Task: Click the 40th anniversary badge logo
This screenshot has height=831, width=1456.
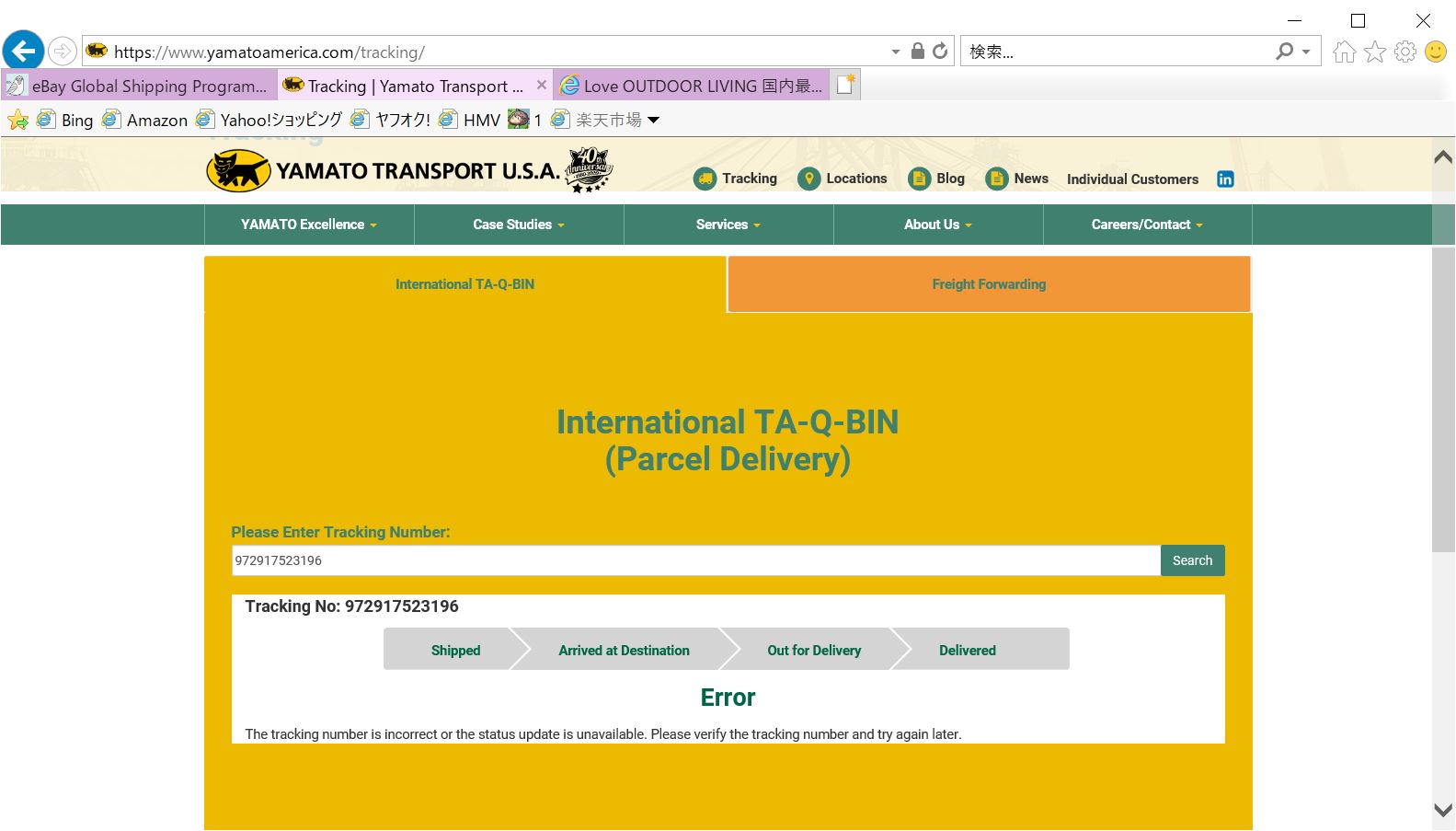Action: coord(589,169)
